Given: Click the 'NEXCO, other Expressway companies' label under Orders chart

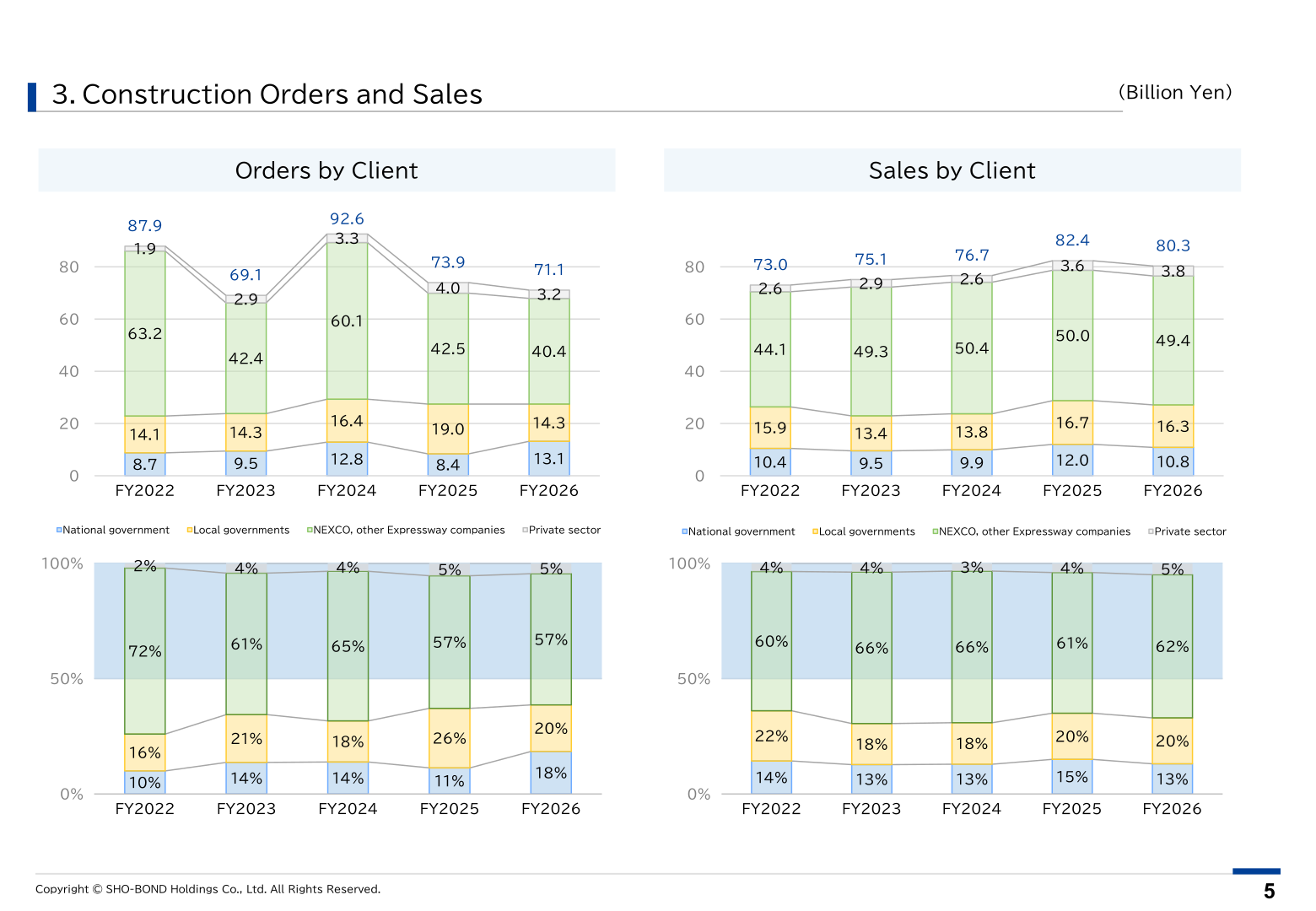Looking at the screenshot, I should click(x=409, y=531).
